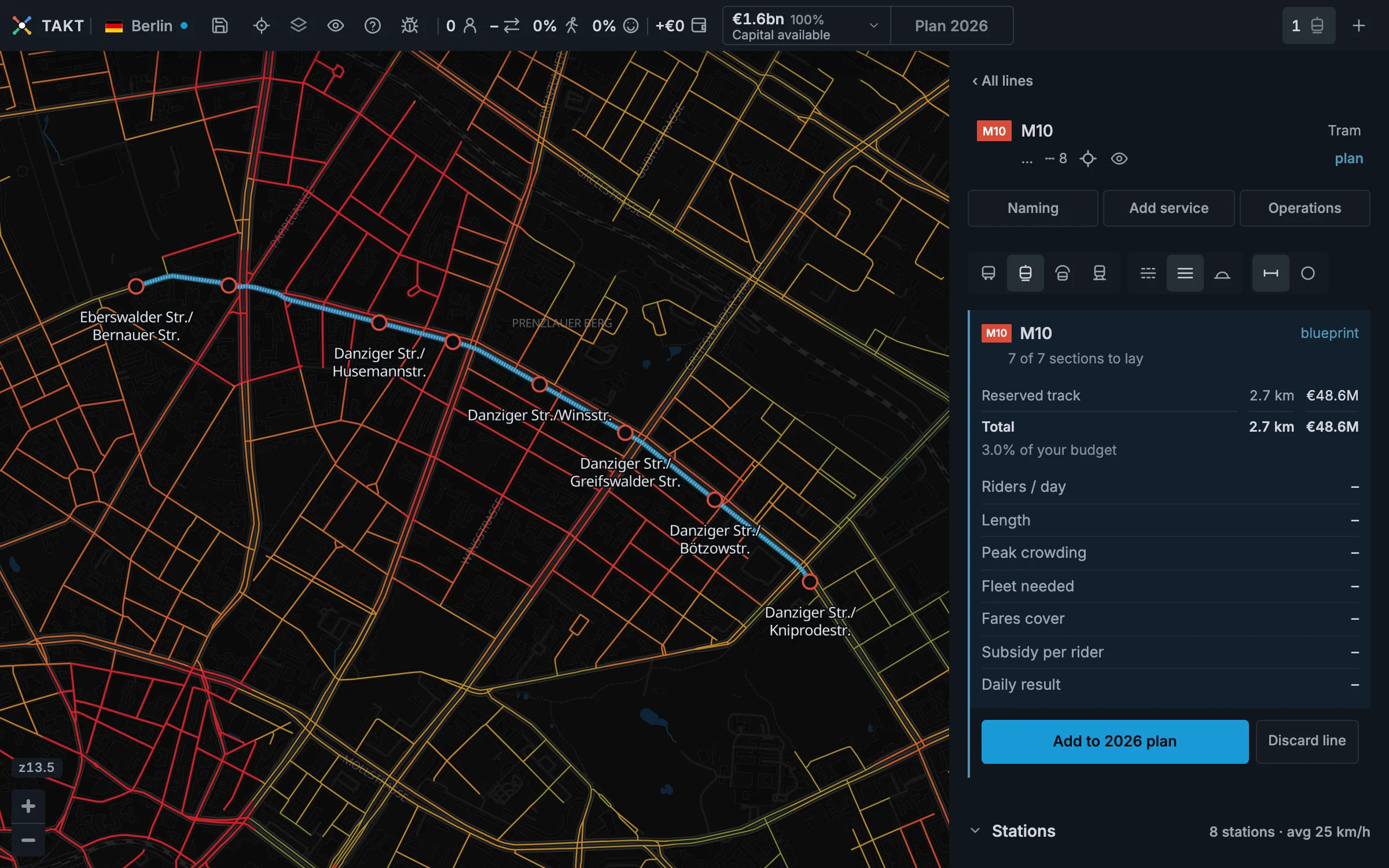
Task: Click the 7 of 7 sections to lay text
Action: 1075,359
